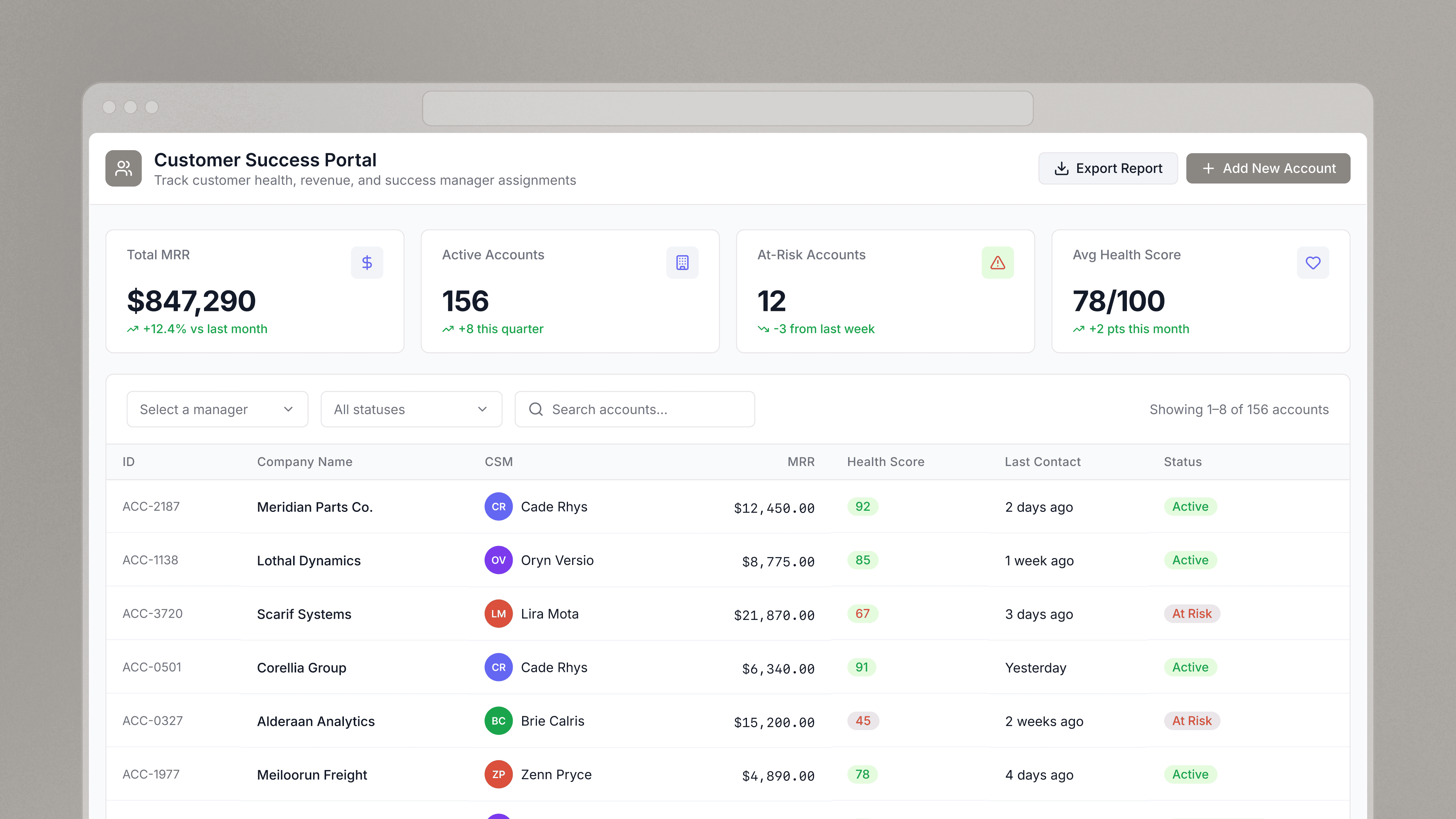Image resolution: width=1456 pixels, height=819 pixels.
Task: Click the dollar sign icon in Total MRR card
Action: click(367, 262)
